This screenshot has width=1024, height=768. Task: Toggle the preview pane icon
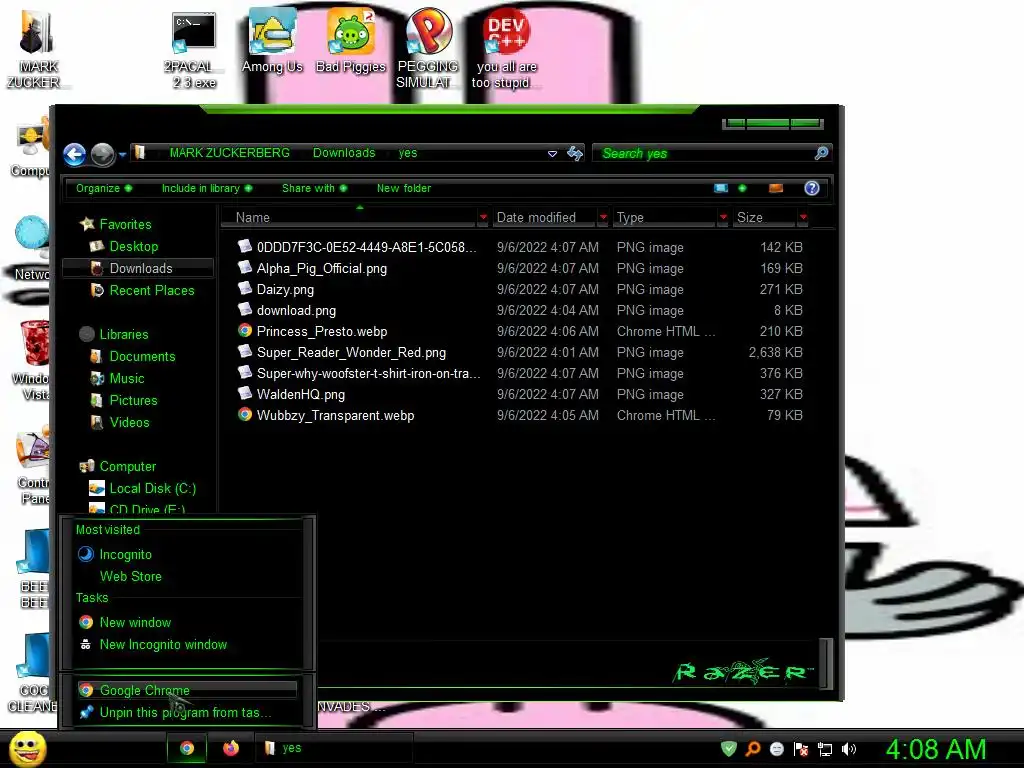776,188
